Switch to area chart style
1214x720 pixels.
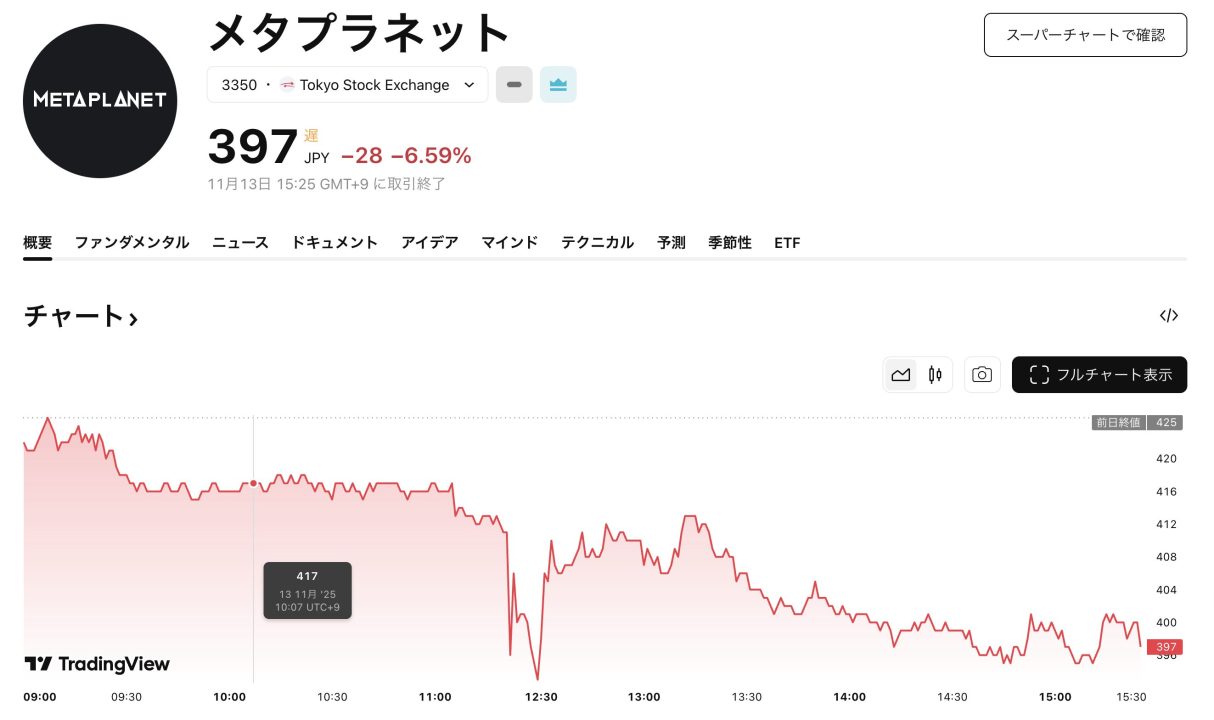(x=901, y=375)
